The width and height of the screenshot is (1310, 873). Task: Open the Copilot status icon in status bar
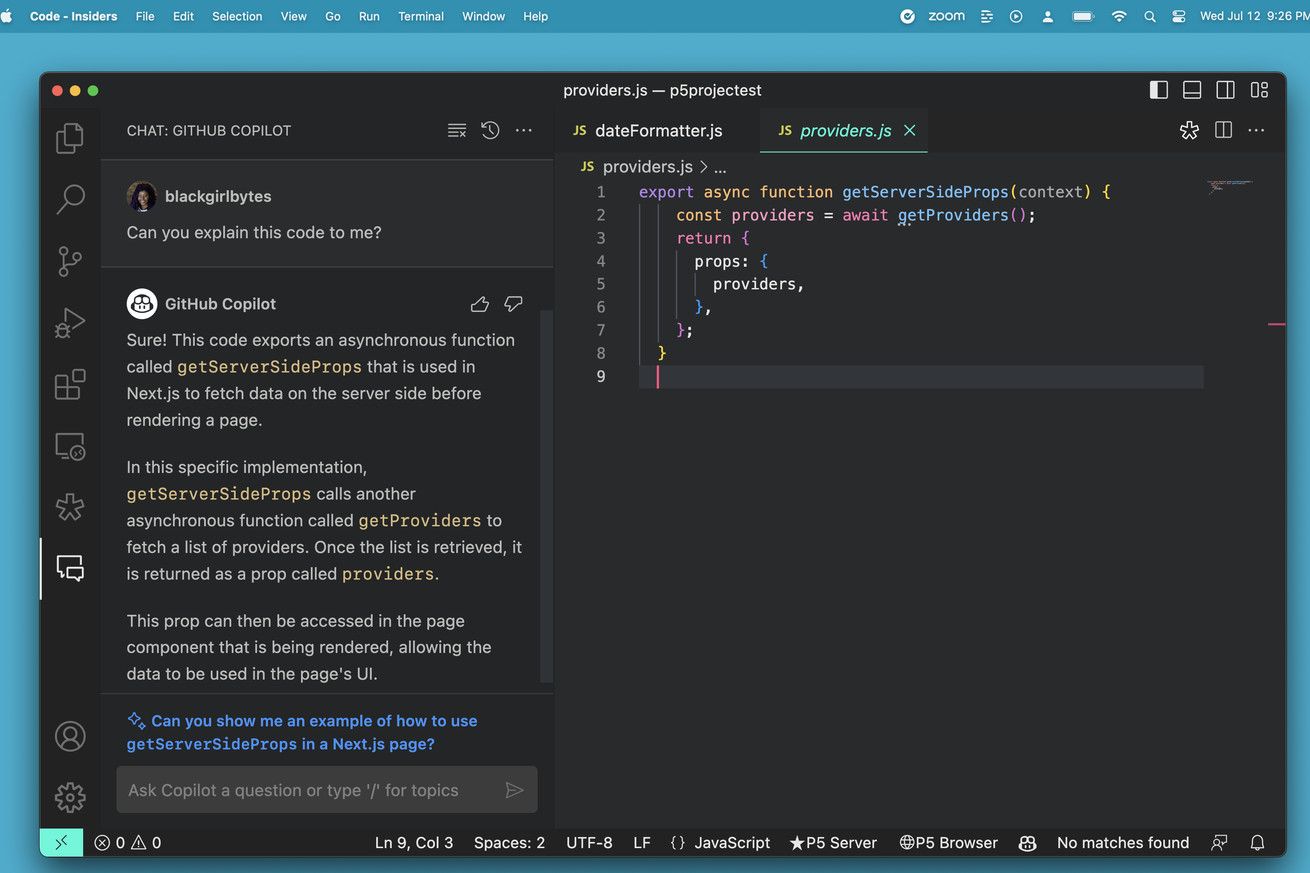pyautogui.click(x=1027, y=843)
